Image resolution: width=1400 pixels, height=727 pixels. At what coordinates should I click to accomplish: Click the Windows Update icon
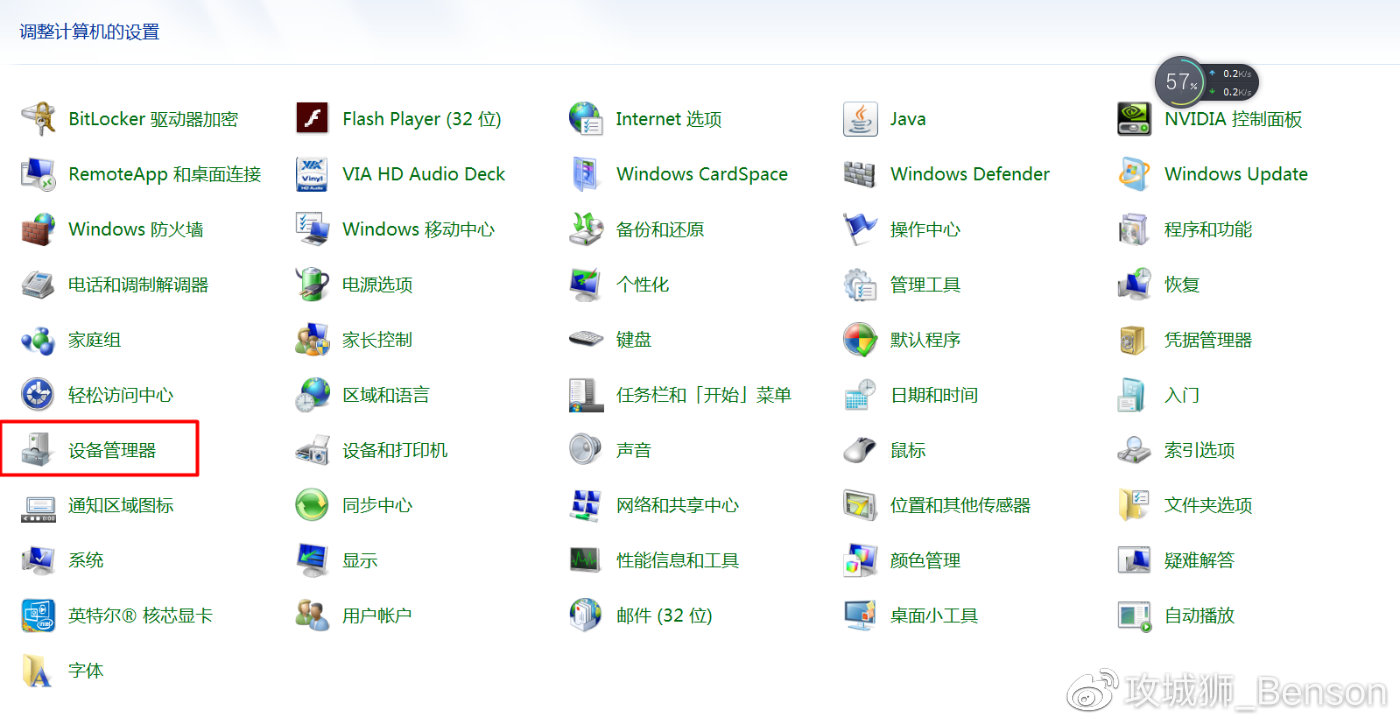coord(1134,174)
